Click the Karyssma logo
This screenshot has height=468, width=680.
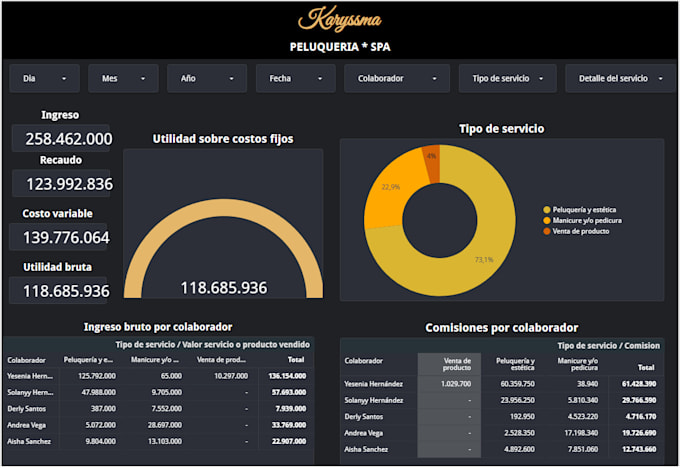[340, 20]
